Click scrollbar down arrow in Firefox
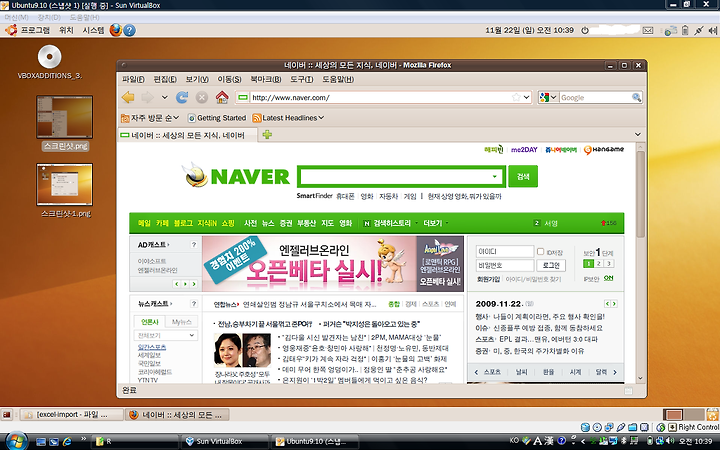The image size is (720, 450). pos(641,378)
